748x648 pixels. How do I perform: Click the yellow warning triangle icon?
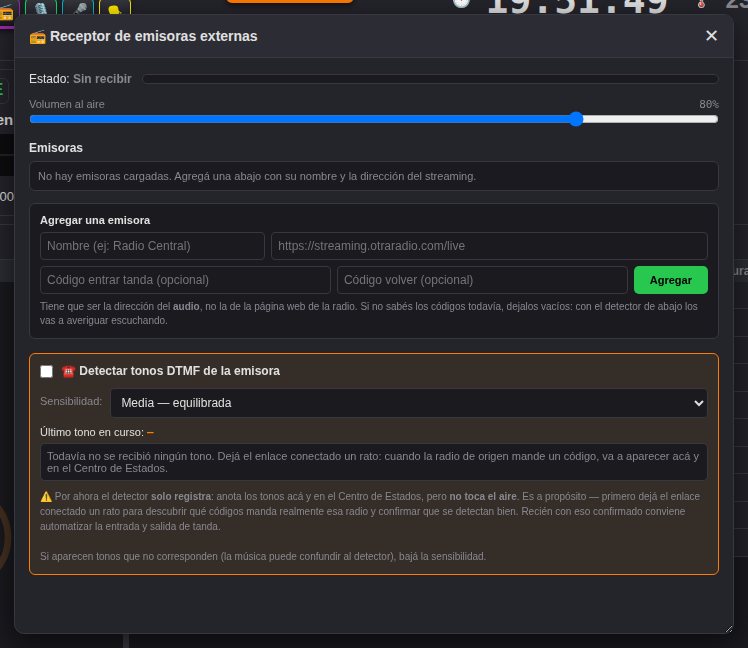[x=46, y=497]
